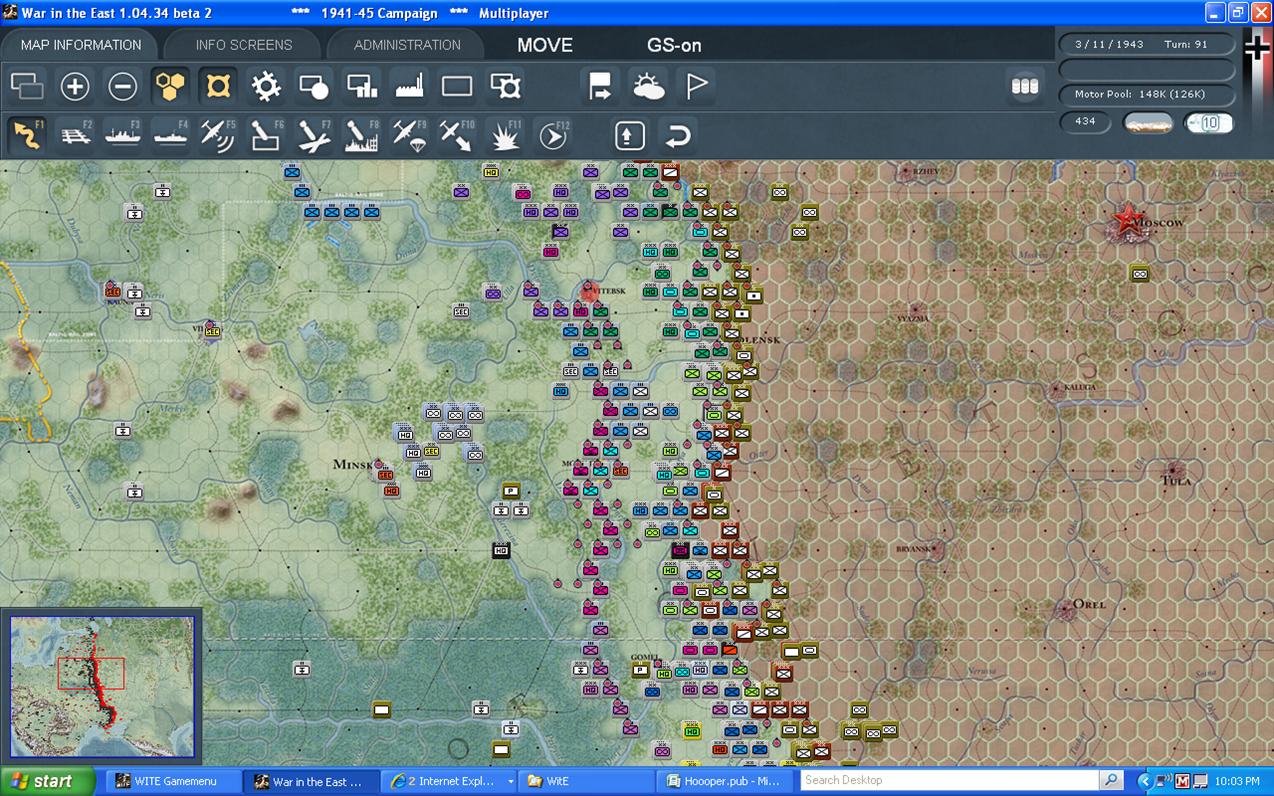This screenshot has height=796, width=1274.
Task: Switch to War in the East taskbar button
Action: 313,782
